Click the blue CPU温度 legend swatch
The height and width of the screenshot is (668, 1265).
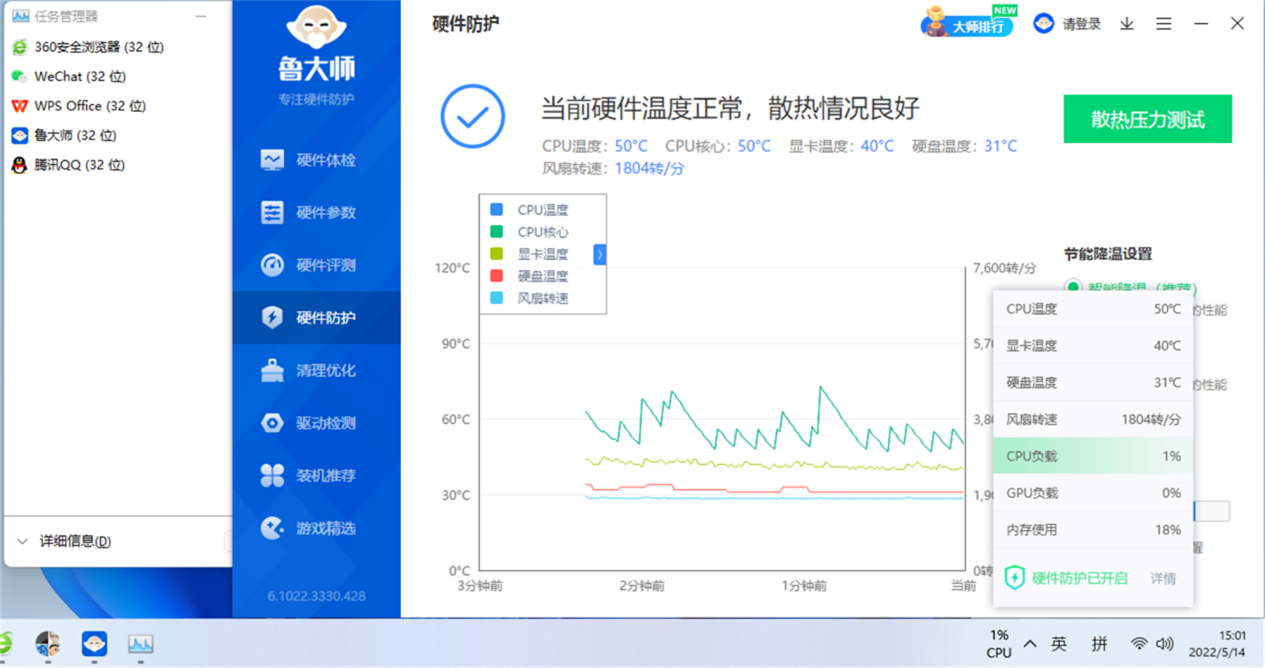tap(496, 210)
